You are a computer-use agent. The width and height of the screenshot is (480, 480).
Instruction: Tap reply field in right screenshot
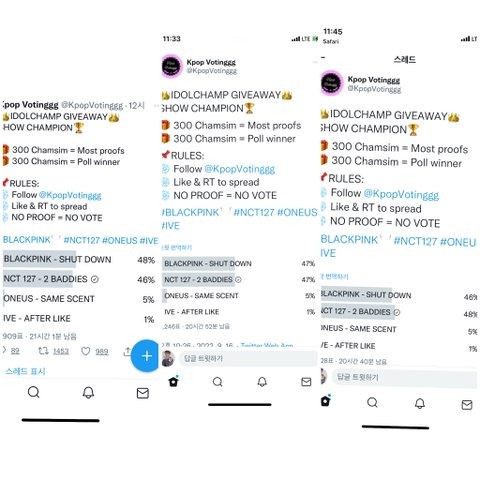click(404, 377)
